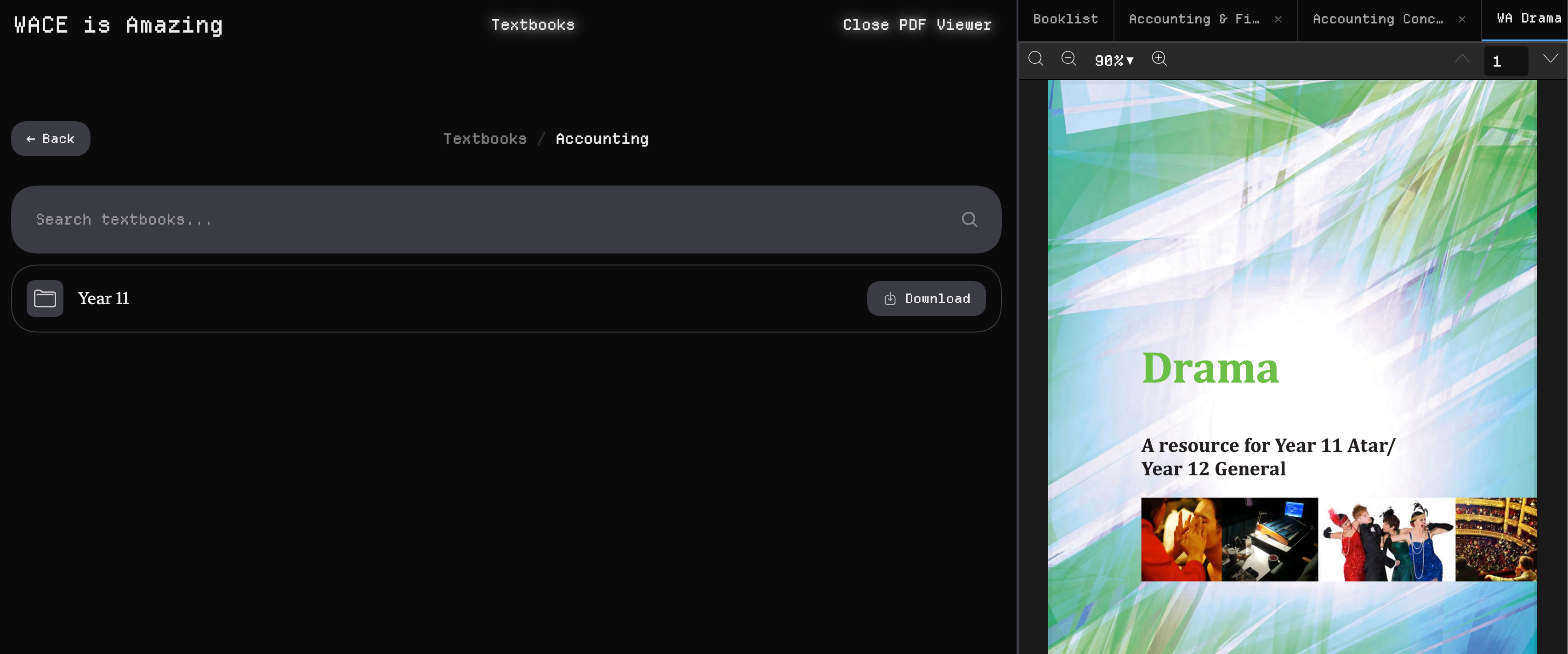Screen dimensions: 1568x654
Task: Click the search bar magnifier icon
Action: (x=969, y=220)
